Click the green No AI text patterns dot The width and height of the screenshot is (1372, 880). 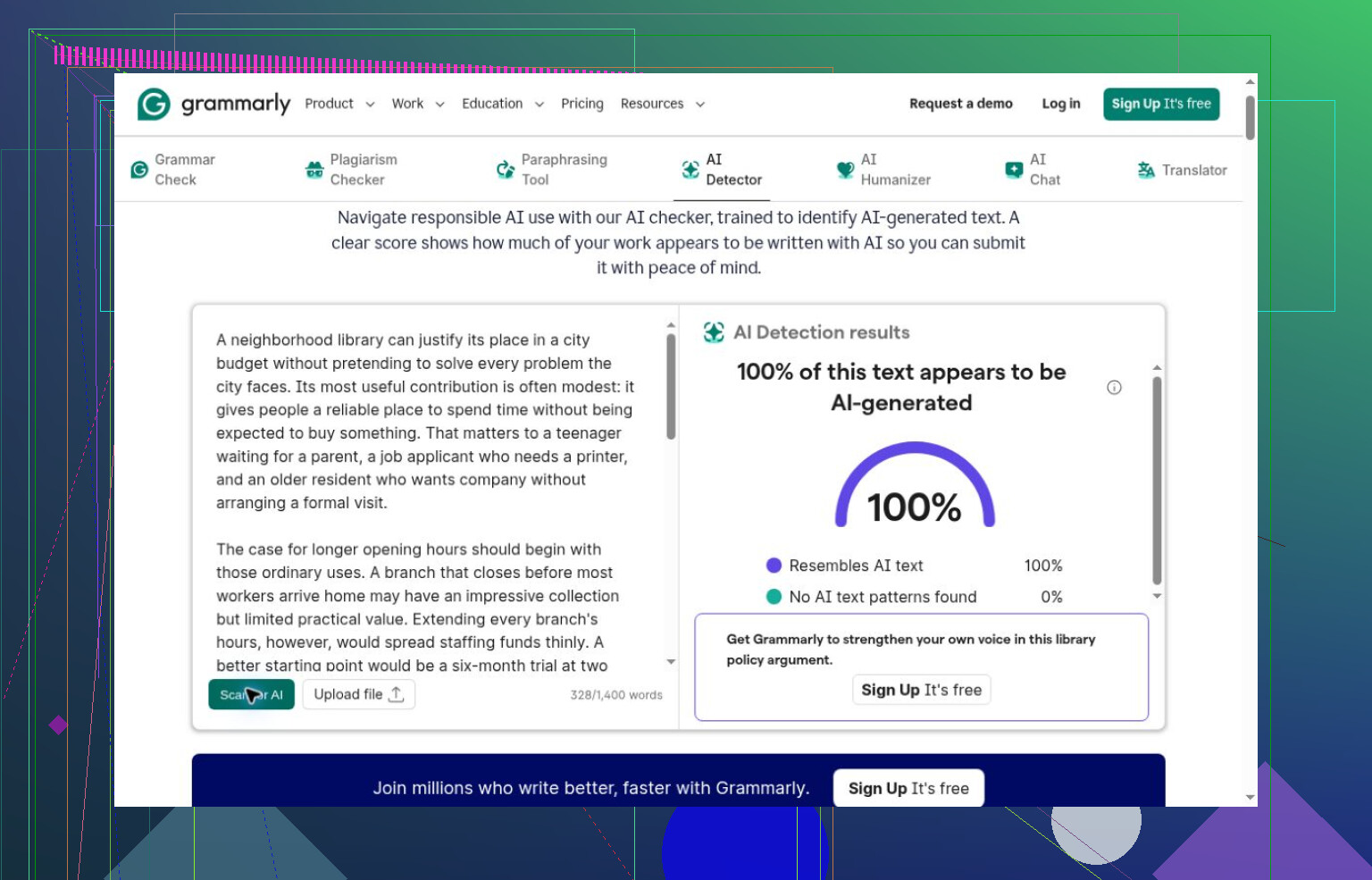click(x=774, y=597)
